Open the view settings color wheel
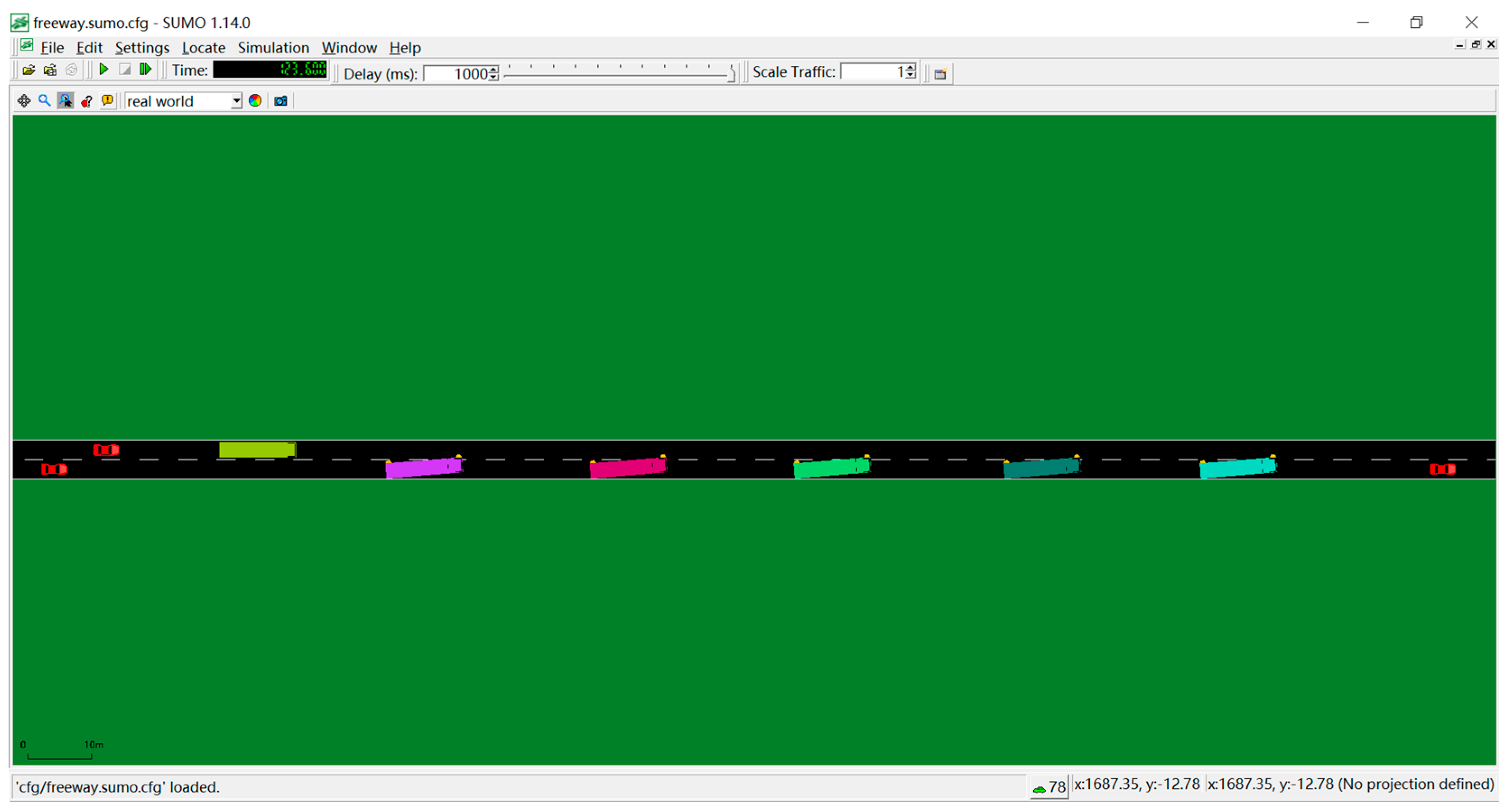Screen dimensions: 1507x812 pyautogui.click(x=255, y=101)
